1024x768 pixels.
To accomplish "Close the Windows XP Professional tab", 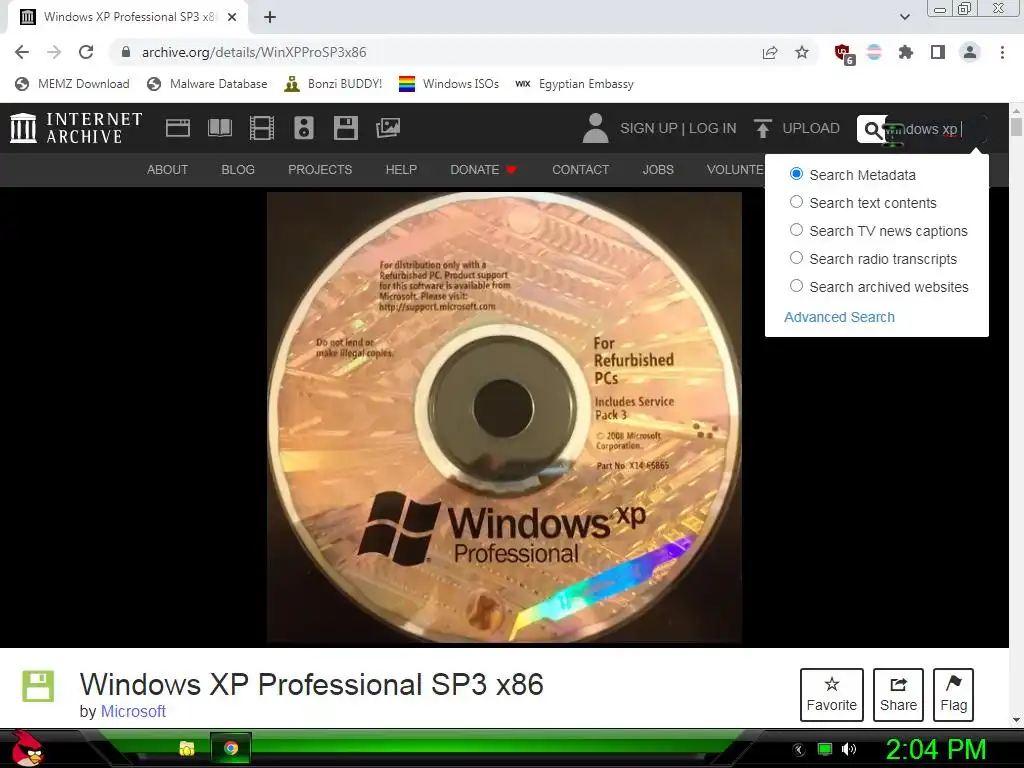I will click(x=232, y=17).
